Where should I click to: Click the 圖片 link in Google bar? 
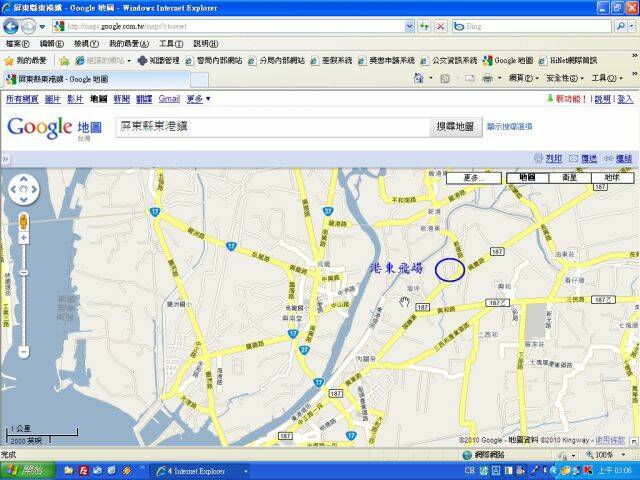53,99
